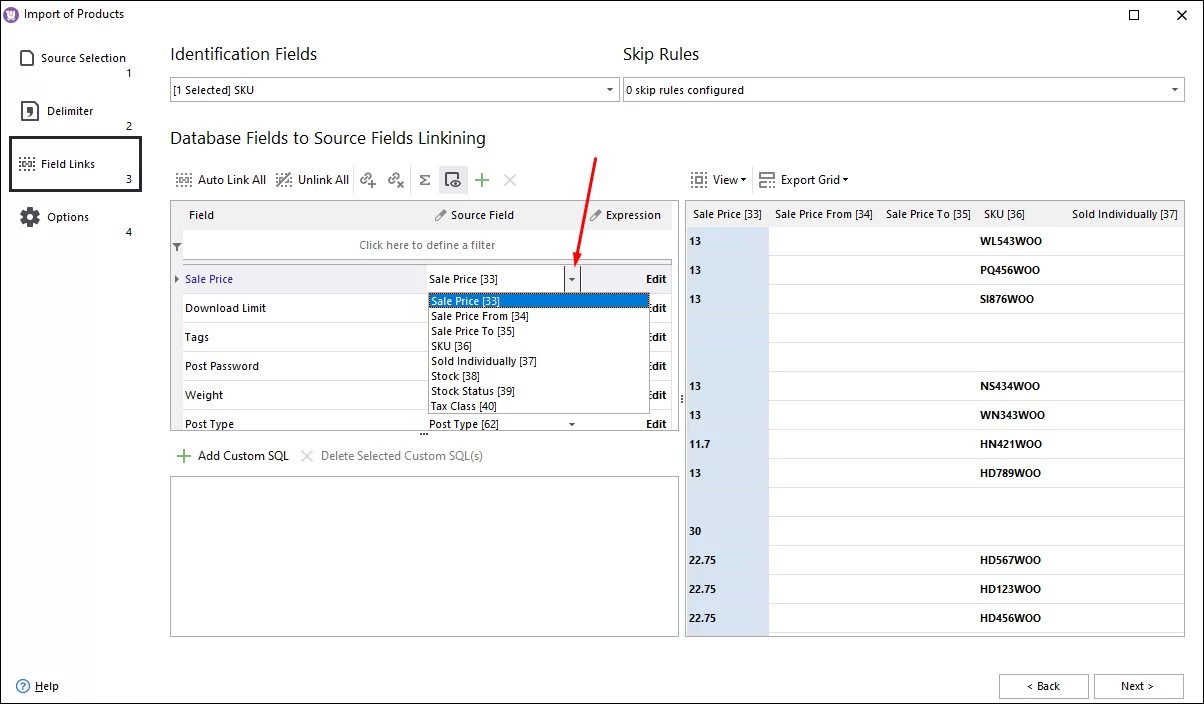The image size is (1204, 704).
Task: Select SKU [36] from the open list
Action: point(450,346)
